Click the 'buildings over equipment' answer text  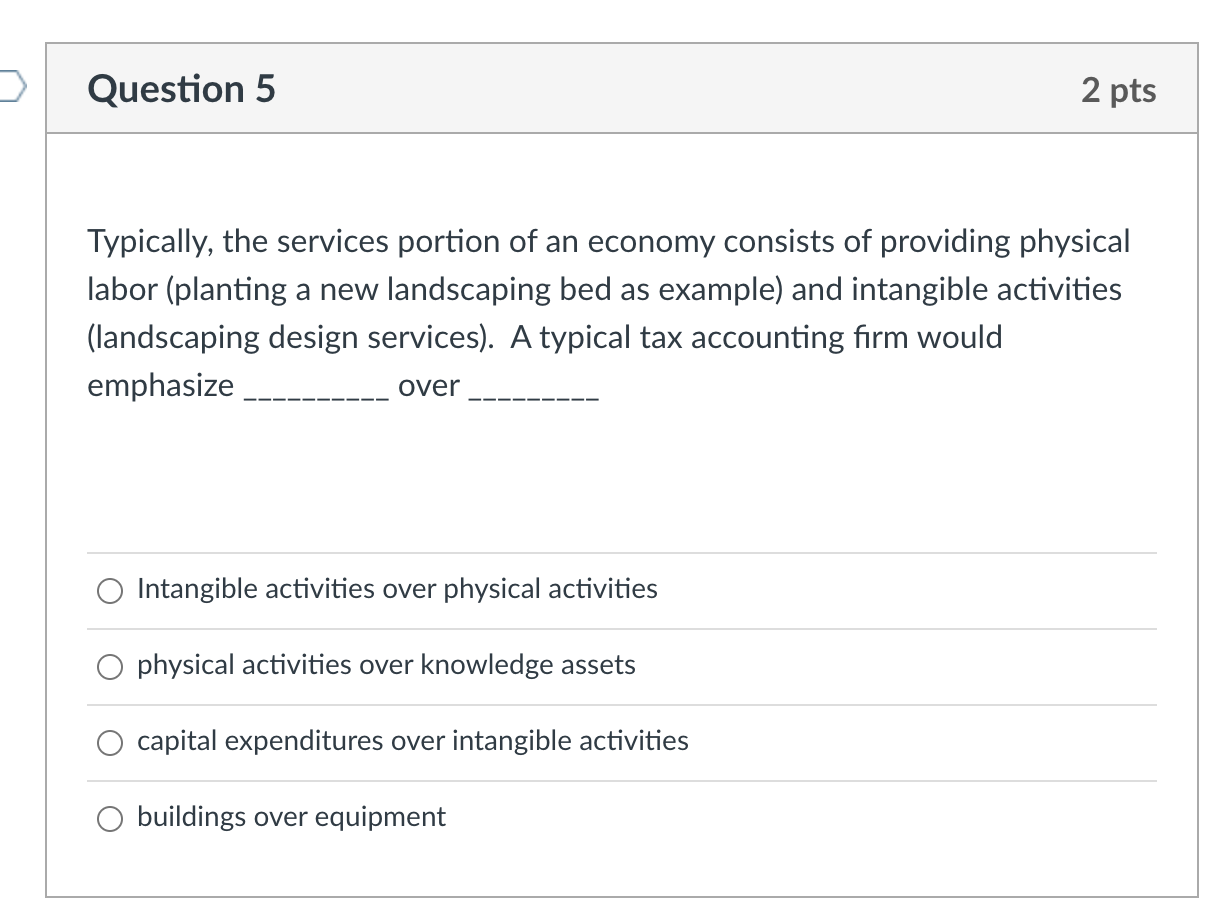coord(291,817)
